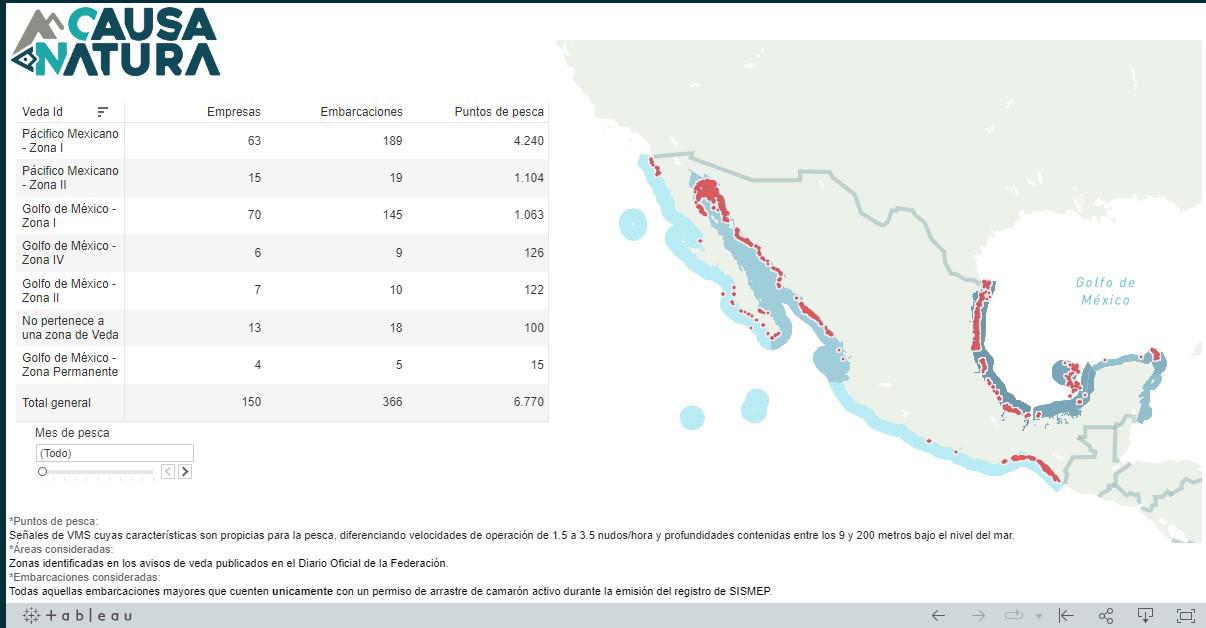
Task: Select No pertenece a una zona de Veda row
Action: [70, 328]
